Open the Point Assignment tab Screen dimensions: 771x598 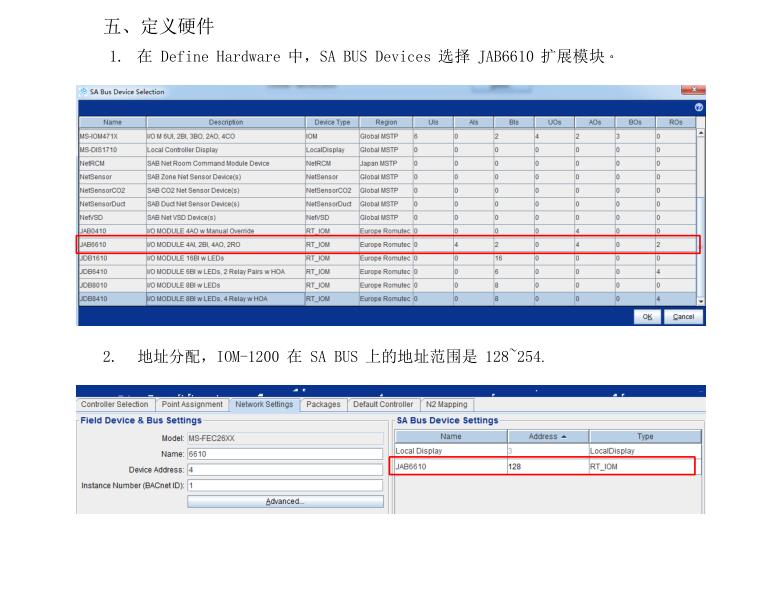(x=192, y=405)
